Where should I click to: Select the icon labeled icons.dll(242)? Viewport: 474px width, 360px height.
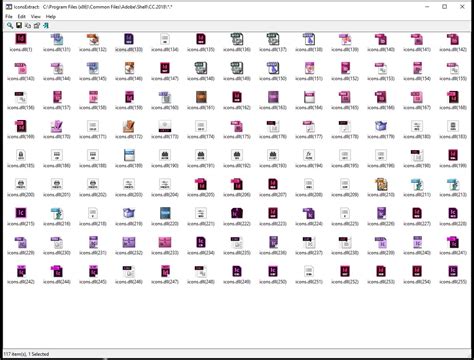pos(21,271)
